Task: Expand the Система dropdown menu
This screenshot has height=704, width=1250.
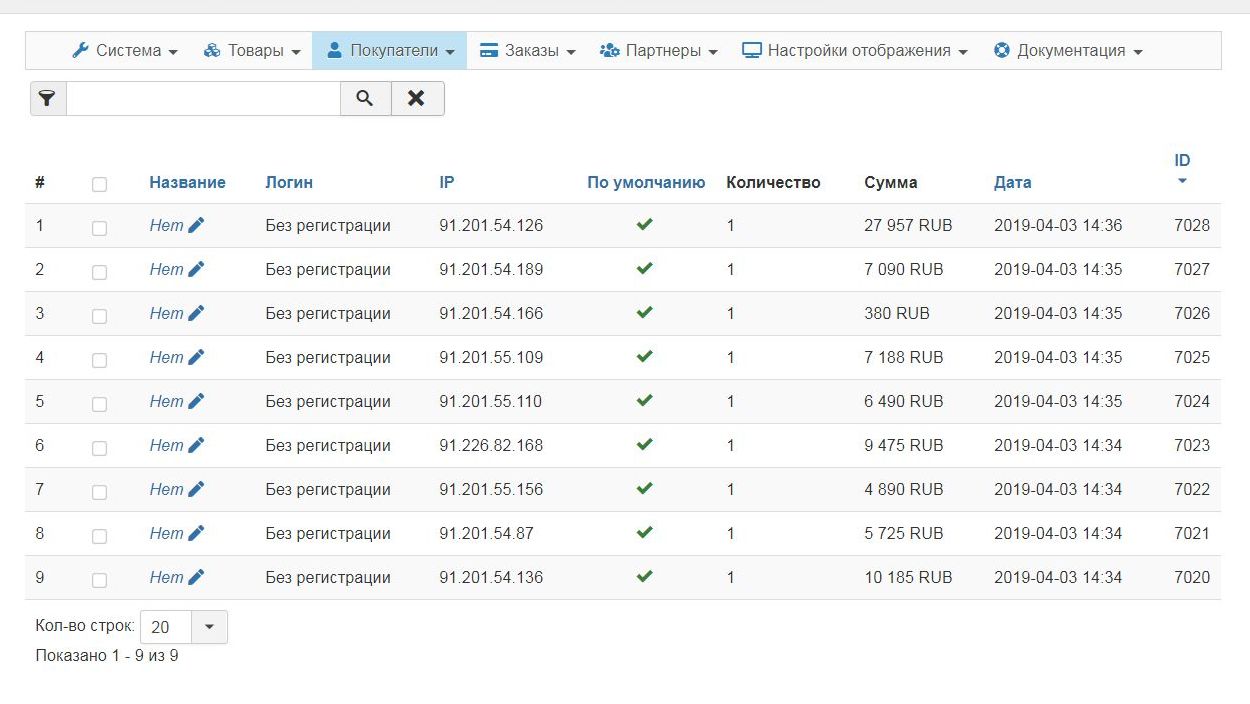Action: pos(125,51)
